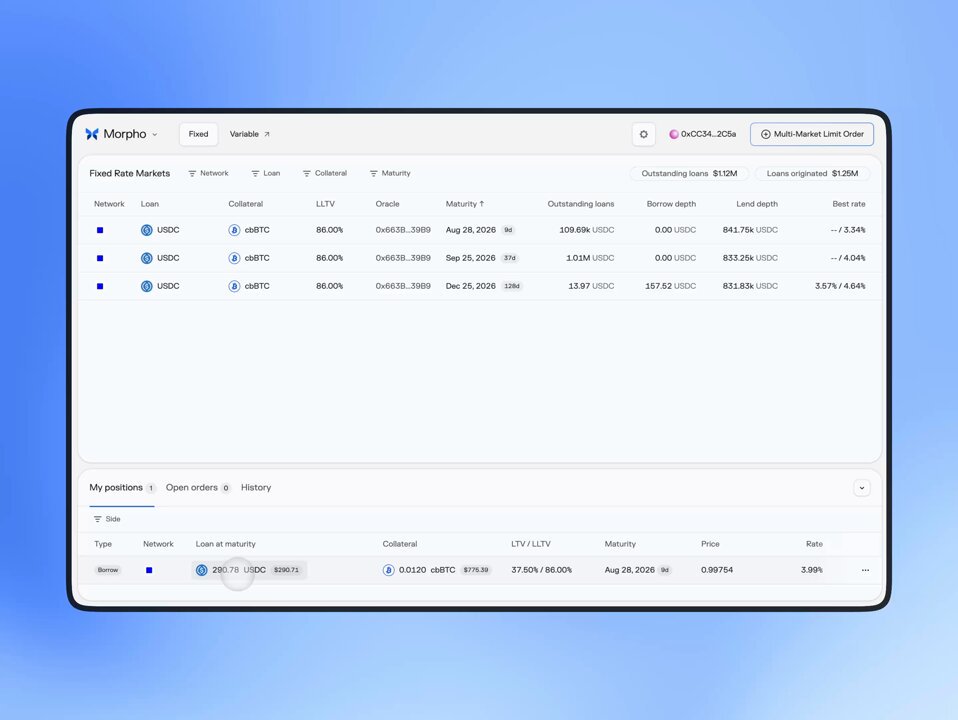This screenshot has height=720, width=958.
Task: Collapse the positions panel chevron
Action: click(862, 488)
